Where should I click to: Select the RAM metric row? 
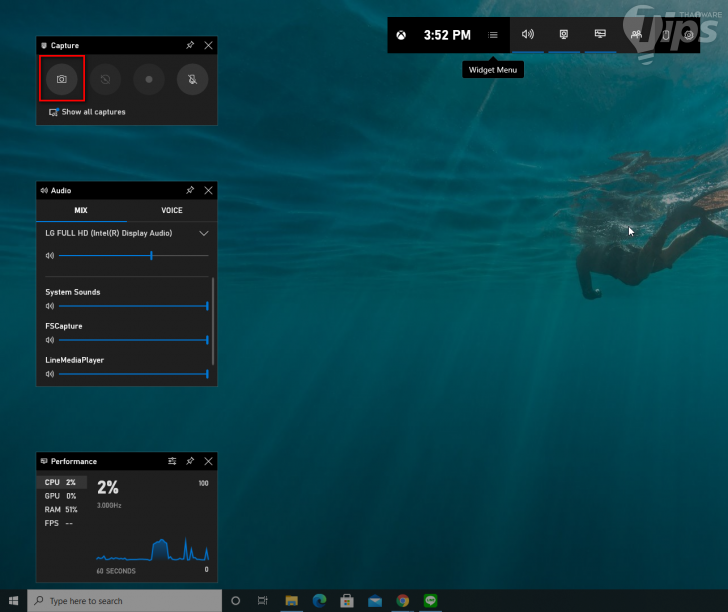pyautogui.click(x=62, y=509)
